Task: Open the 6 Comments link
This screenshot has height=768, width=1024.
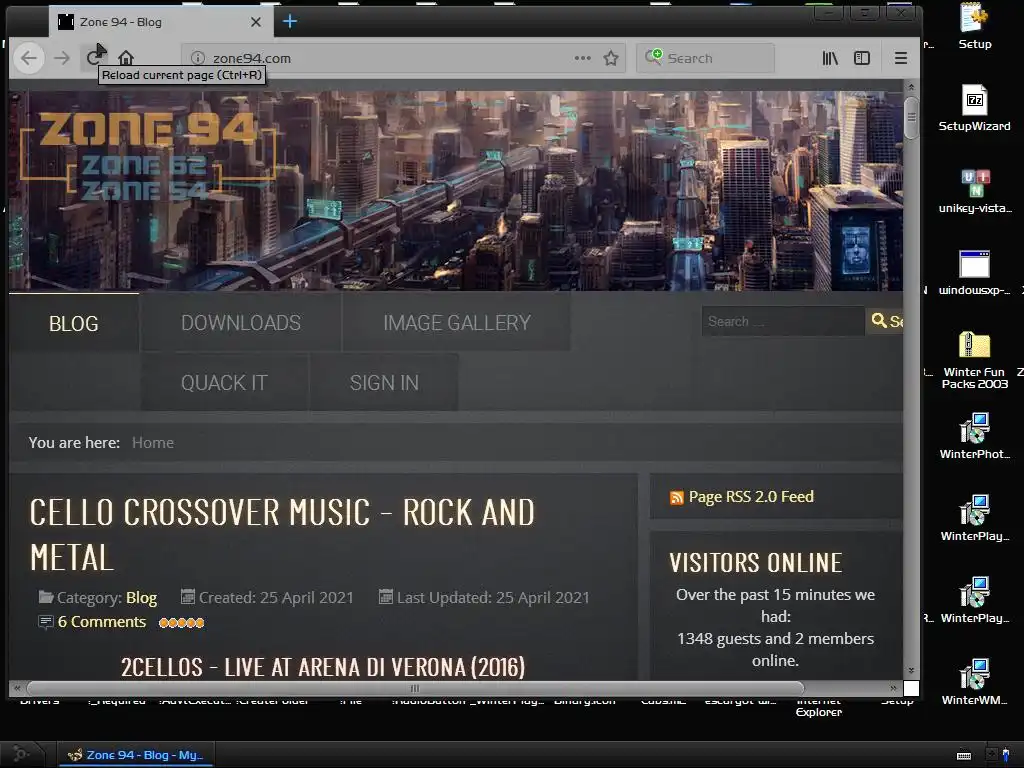Action: pyautogui.click(x=101, y=622)
